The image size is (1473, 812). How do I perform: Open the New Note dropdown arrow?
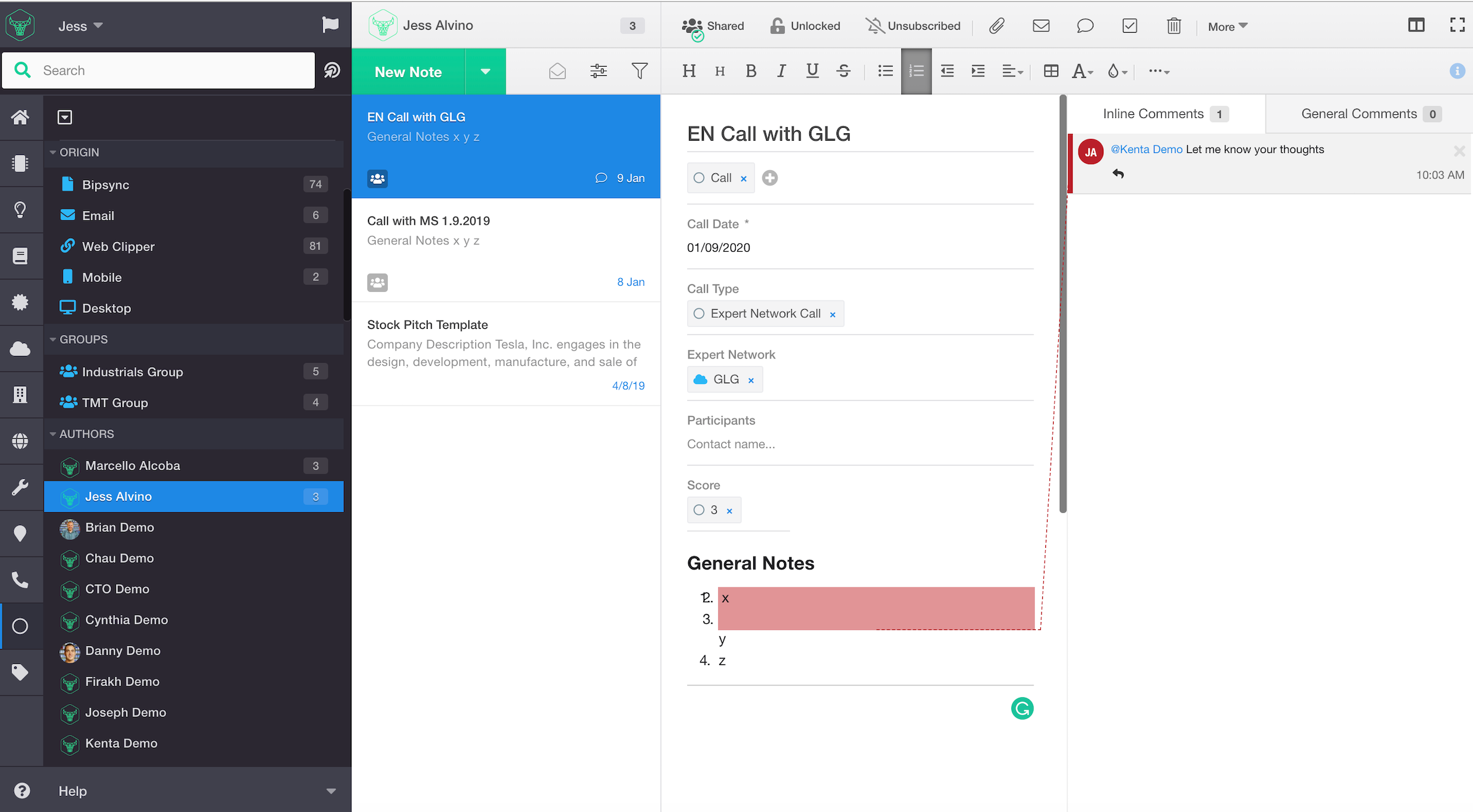pyautogui.click(x=485, y=72)
